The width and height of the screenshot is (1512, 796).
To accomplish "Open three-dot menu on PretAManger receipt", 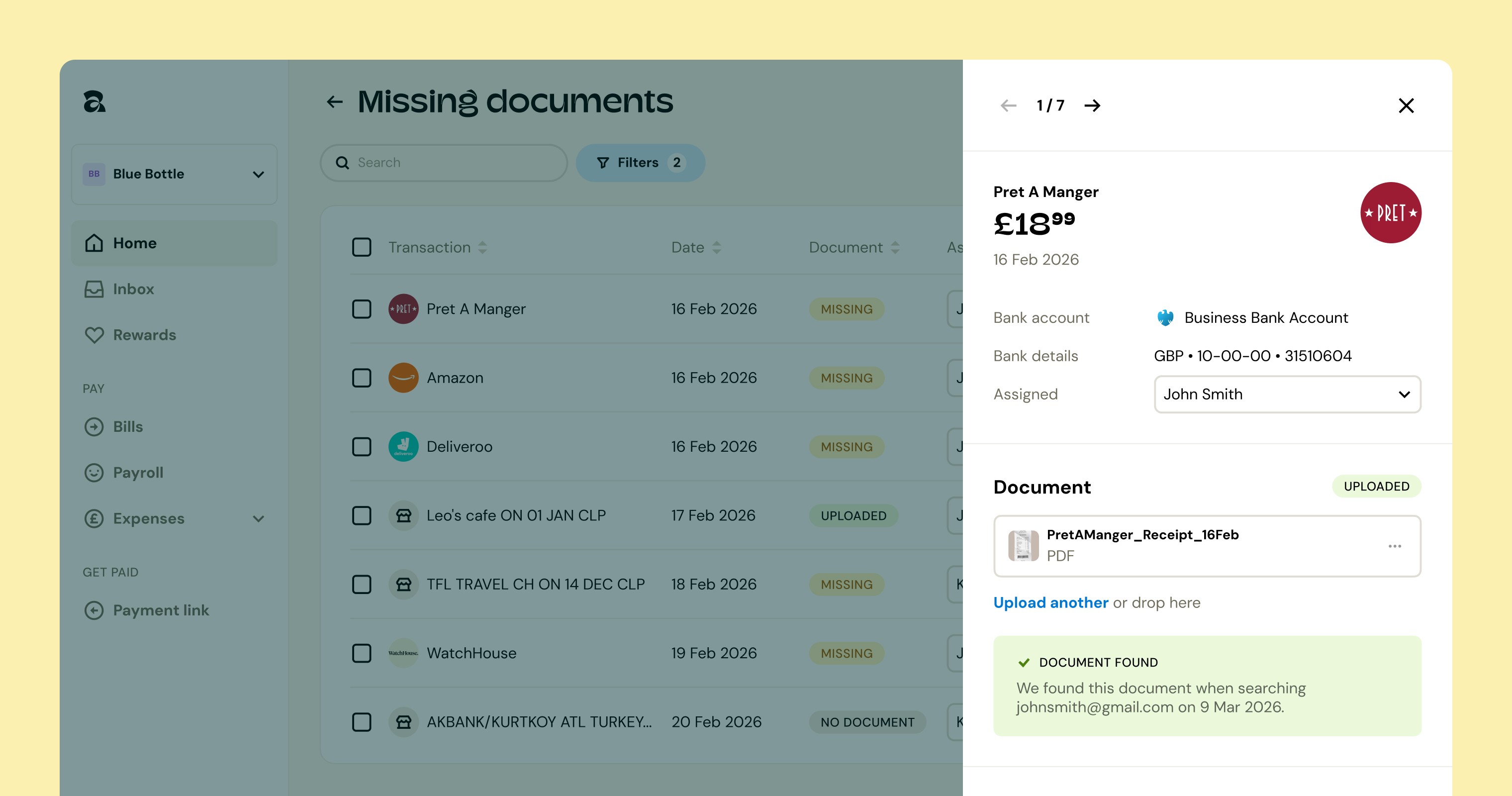I will [1395, 546].
